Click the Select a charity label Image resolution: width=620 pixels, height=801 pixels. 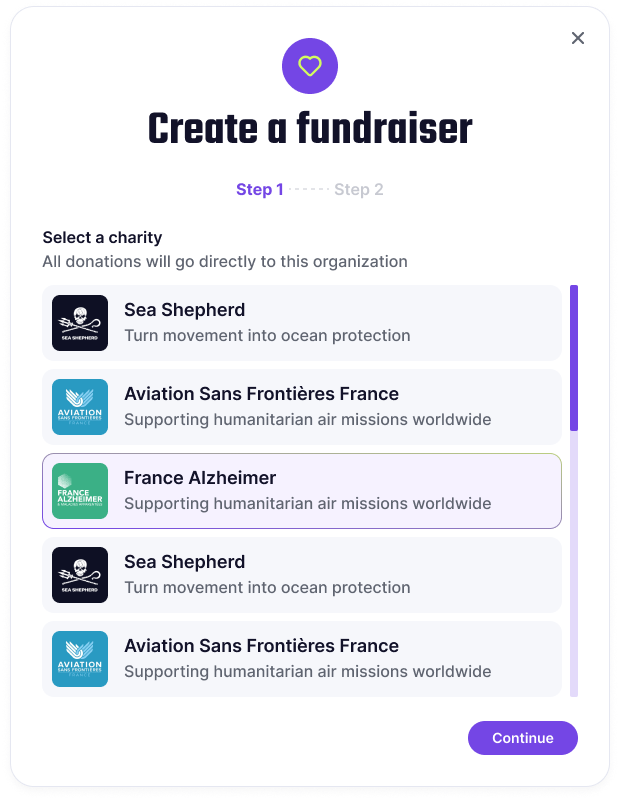tap(102, 238)
